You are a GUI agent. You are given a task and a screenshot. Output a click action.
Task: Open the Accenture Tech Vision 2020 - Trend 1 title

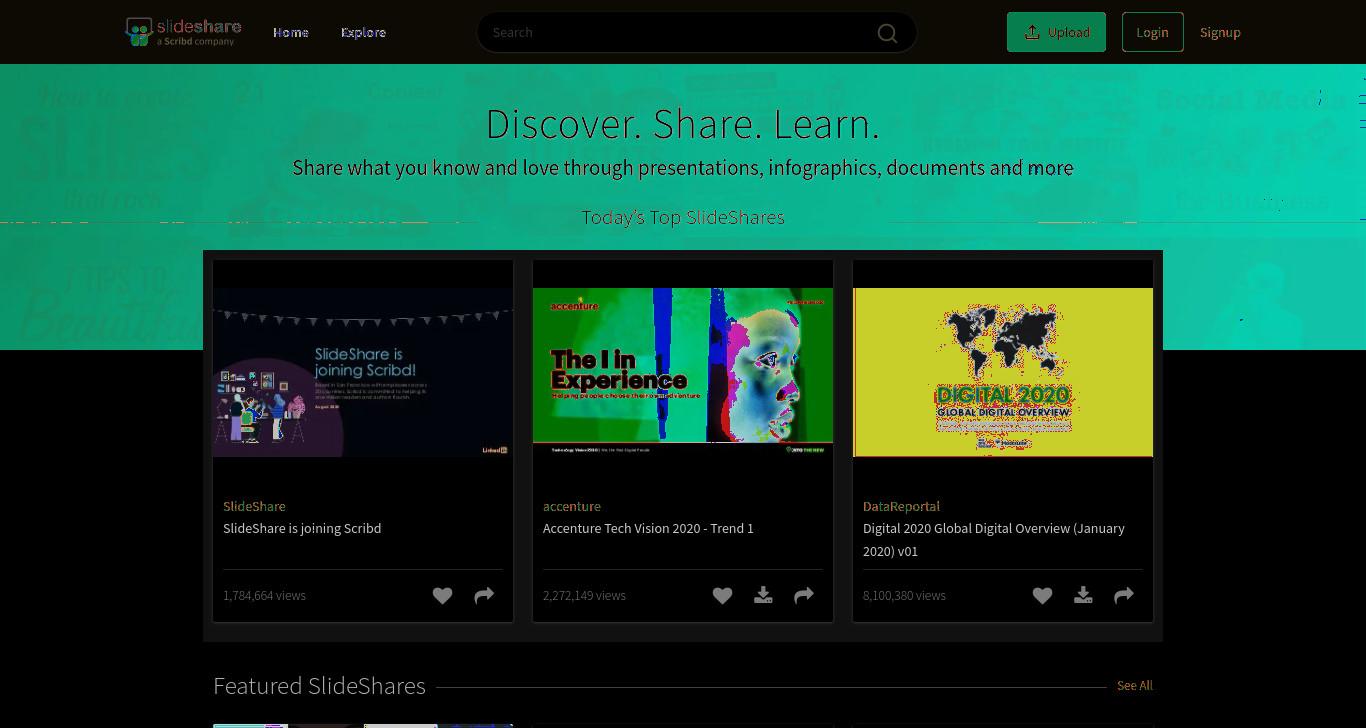[x=648, y=528]
